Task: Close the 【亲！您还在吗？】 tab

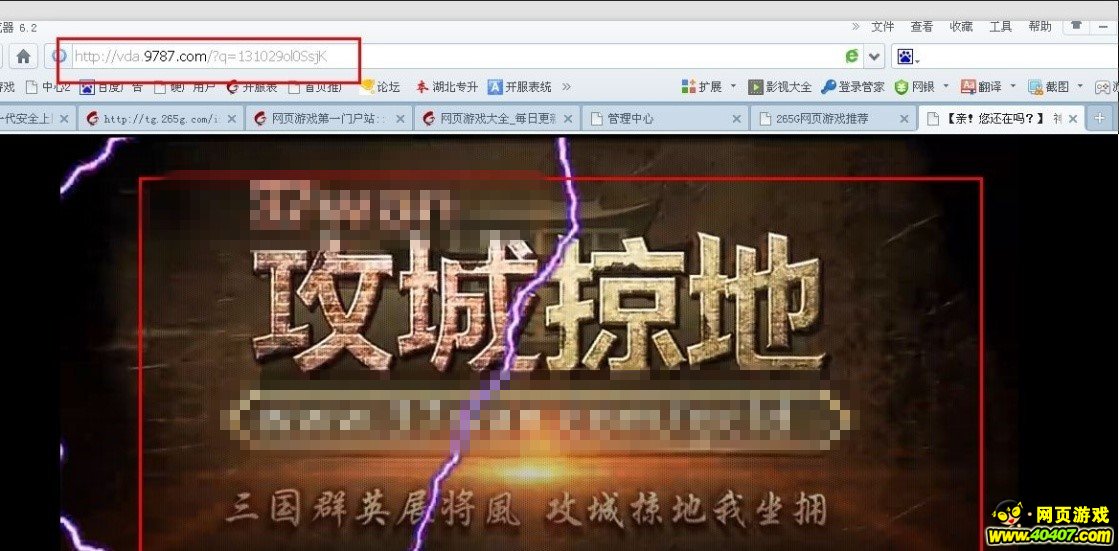Action: 1073,119
